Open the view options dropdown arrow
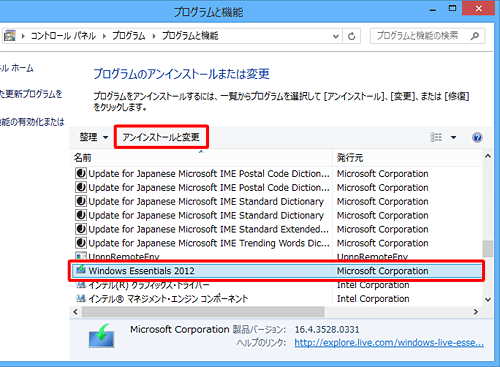The image size is (500, 367). point(453,137)
